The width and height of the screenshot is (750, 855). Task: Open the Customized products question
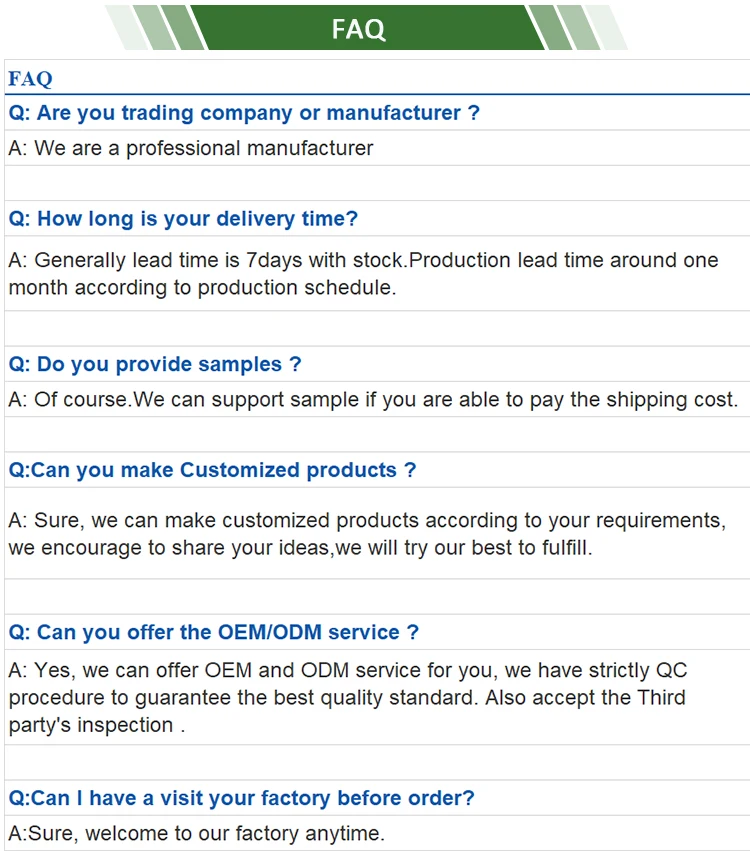[x=212, y=470]
